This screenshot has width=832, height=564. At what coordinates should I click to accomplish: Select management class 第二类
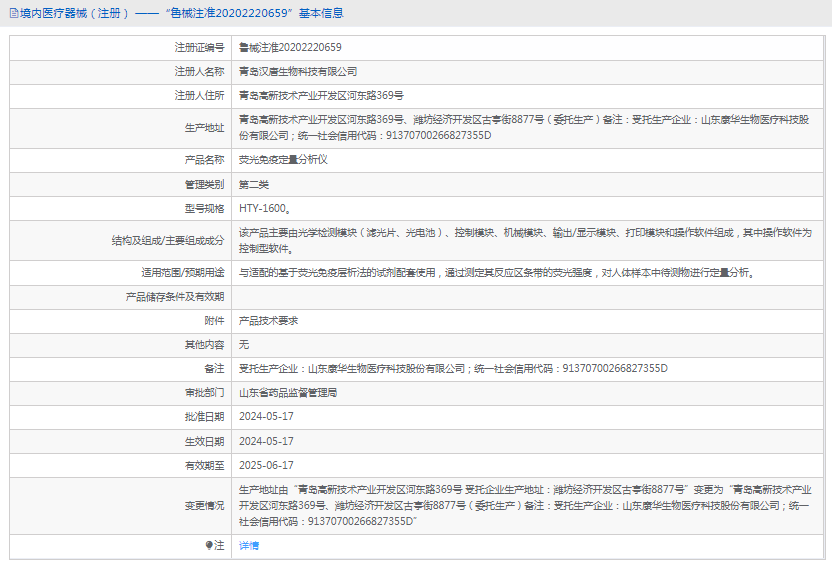[x=254, y=185]
